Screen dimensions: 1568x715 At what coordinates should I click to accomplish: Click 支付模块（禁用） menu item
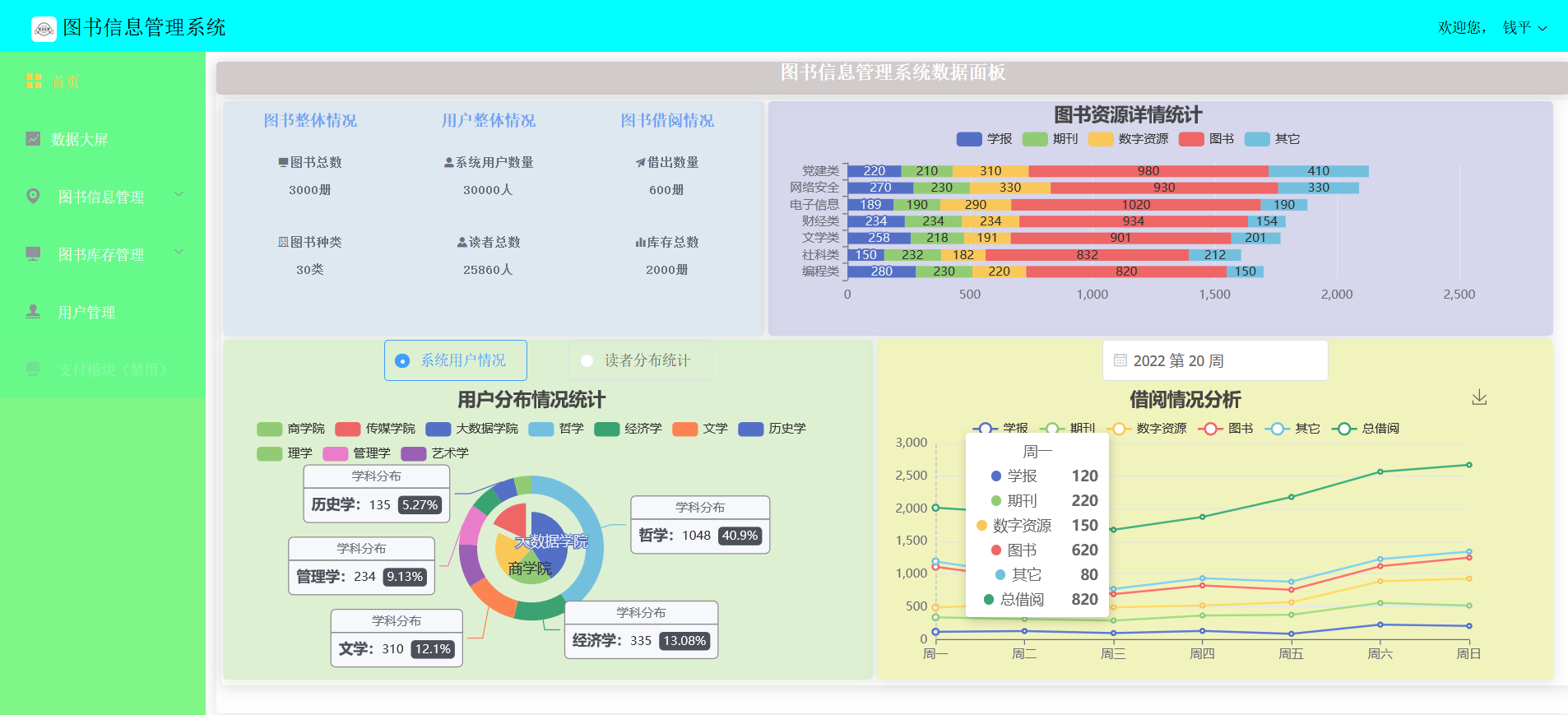[103, 369]
